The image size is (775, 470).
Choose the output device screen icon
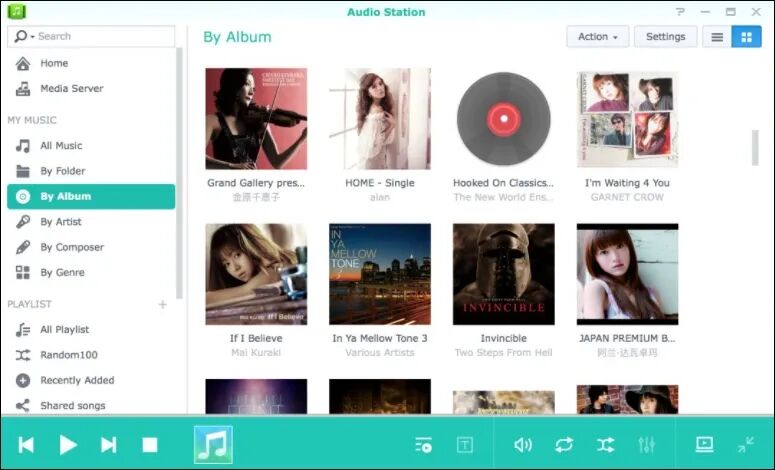pyautogui.click(x=704, y=444)
